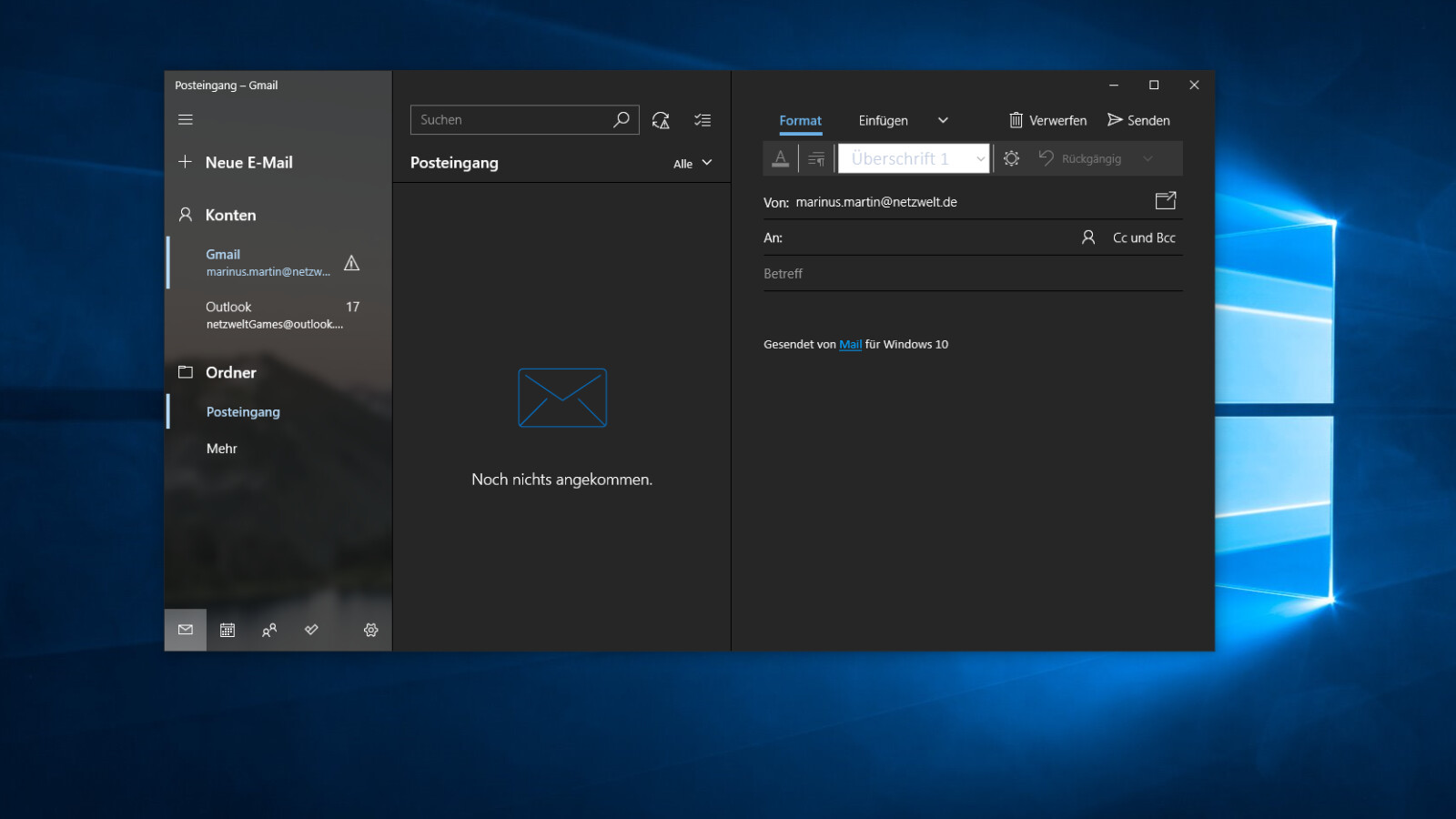Switch to the calendar view icon
Viewport: 1456px width, 819px height.
[x=227, y=629]
